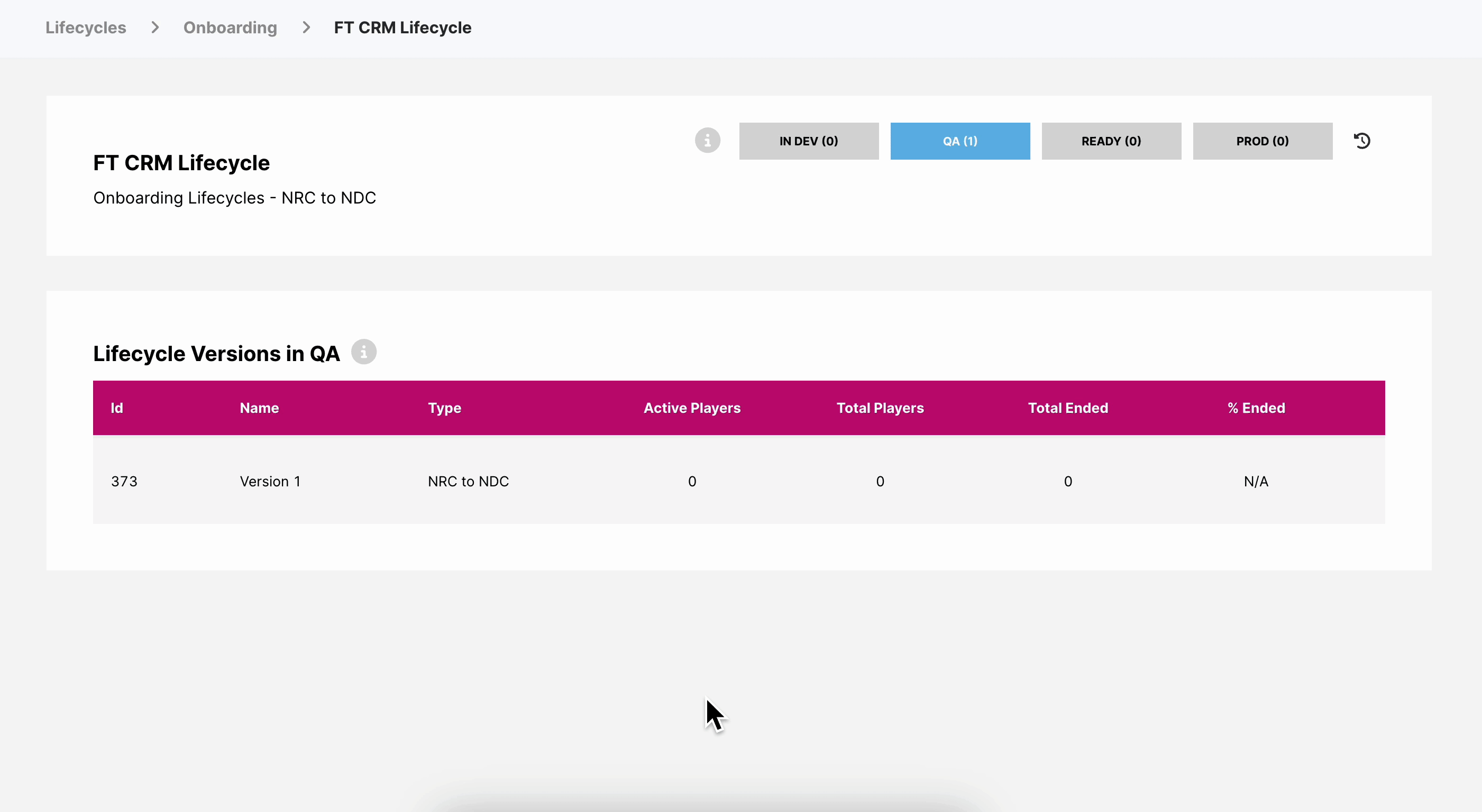Switch to the IN DEV (0) tab
Image resolution: width=1482 pixels, height=812 pixels.
(808, 141)
